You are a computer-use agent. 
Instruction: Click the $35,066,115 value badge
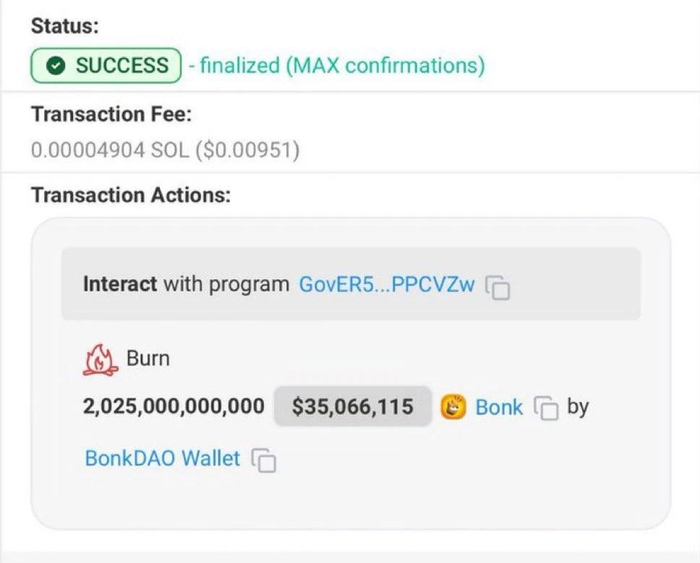352,407
